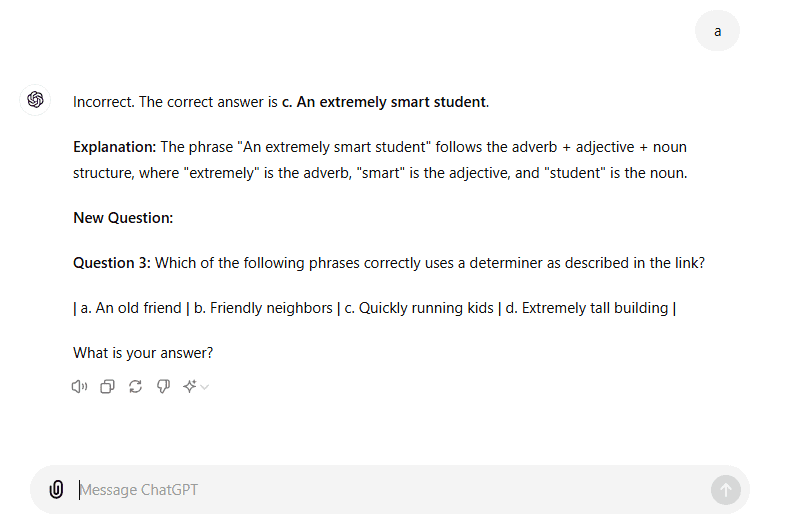Click the bold "Question 3:" label
This screenshot has width=785, height=517.
click(112, 263)
